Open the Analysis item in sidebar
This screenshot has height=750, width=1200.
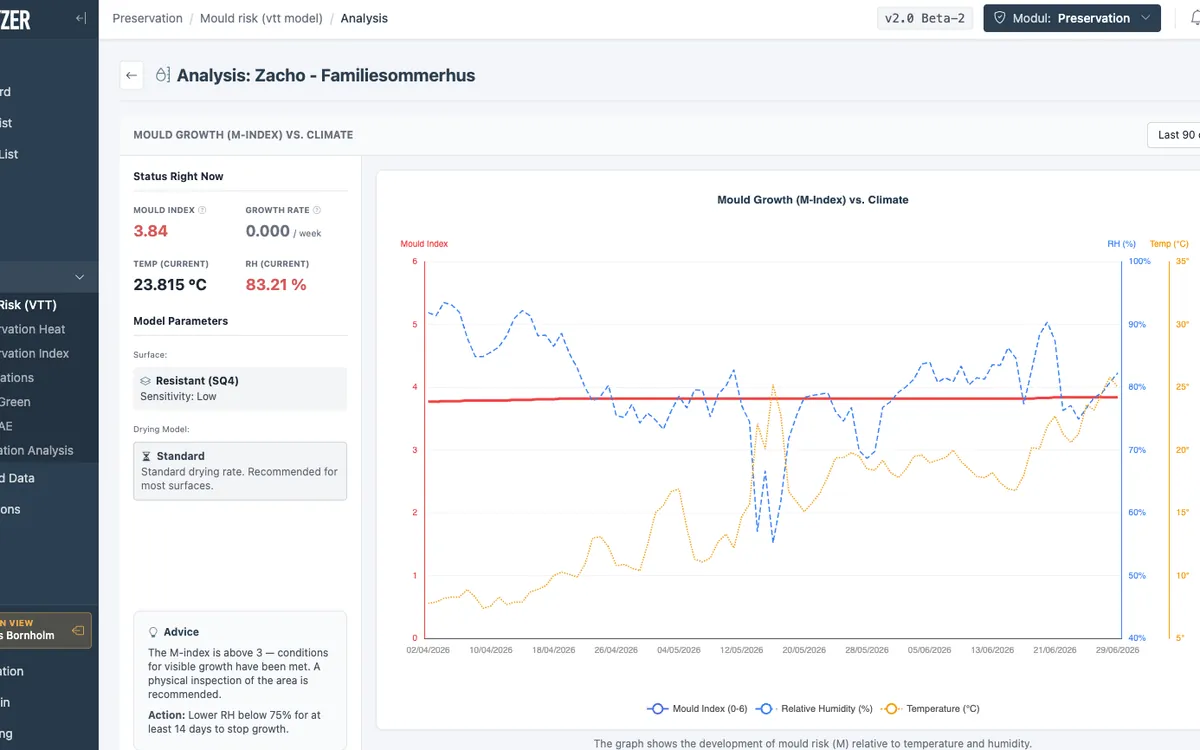(37, 450)
